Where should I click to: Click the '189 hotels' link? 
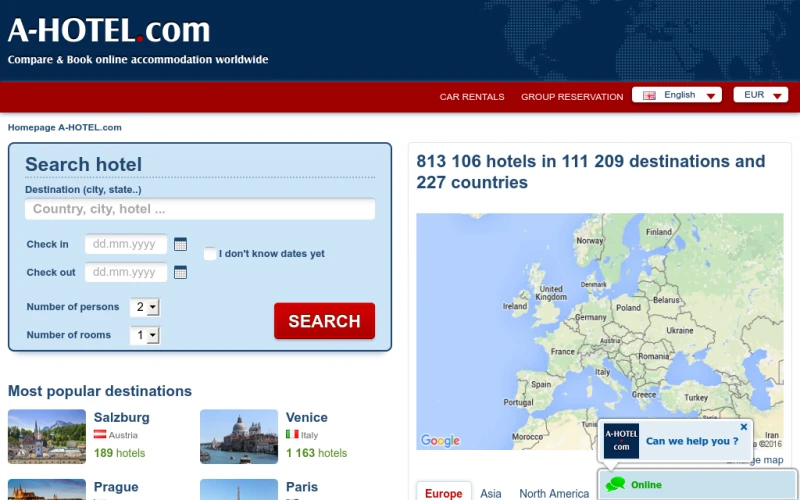[x=119, y=453]
